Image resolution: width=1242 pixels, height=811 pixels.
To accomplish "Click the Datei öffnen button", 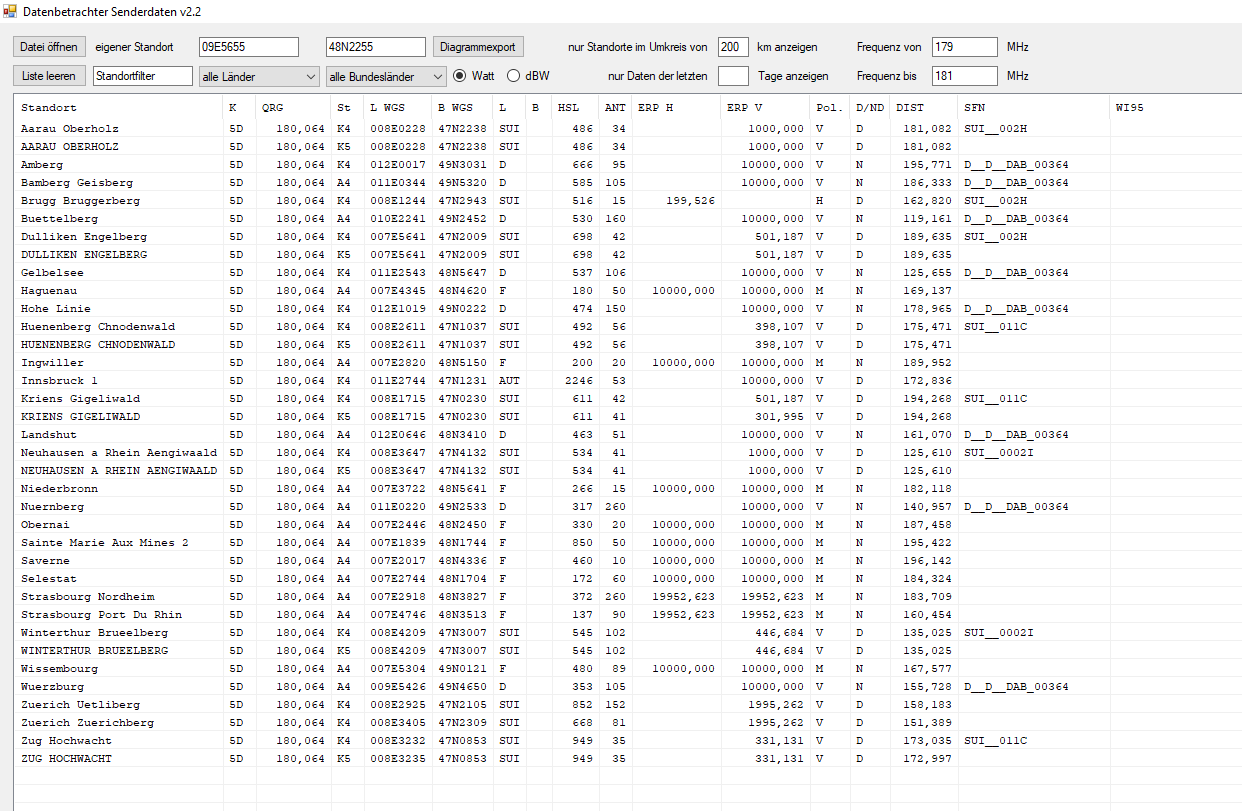I will [x=50, y=47].
